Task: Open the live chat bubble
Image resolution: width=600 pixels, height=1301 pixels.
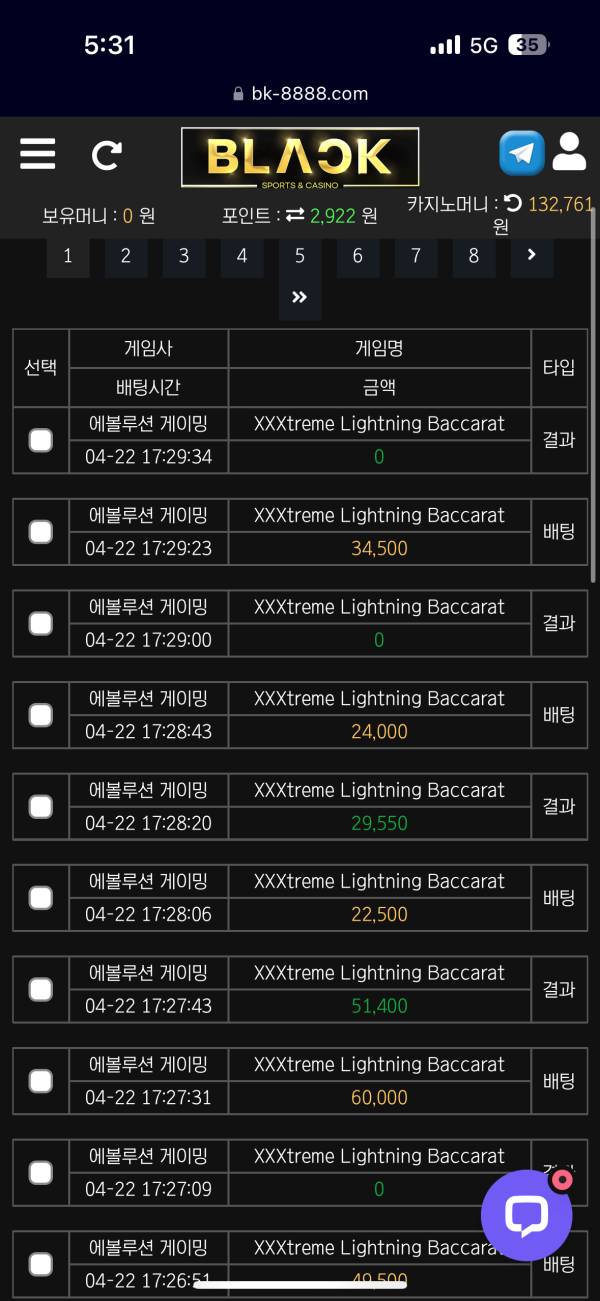Action: pos(526,1215)
